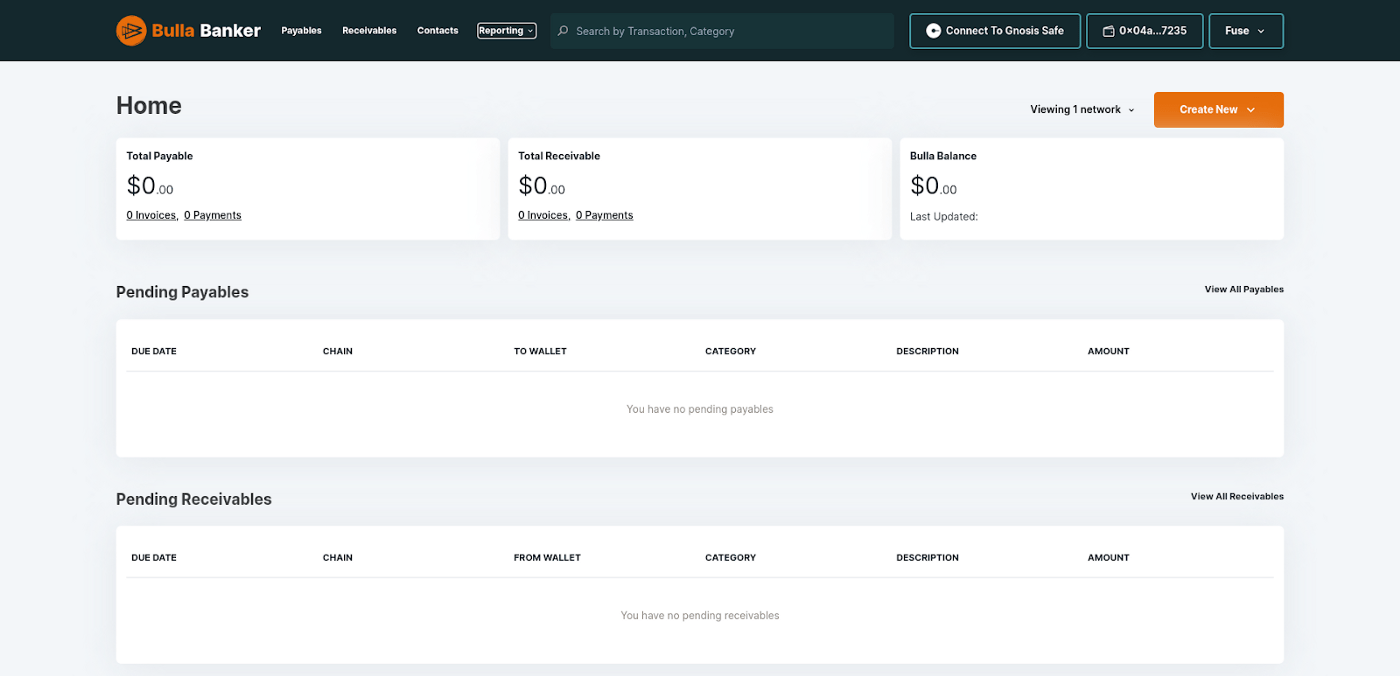Click 0 Invoices under Total Receivable

coord(543,214)
